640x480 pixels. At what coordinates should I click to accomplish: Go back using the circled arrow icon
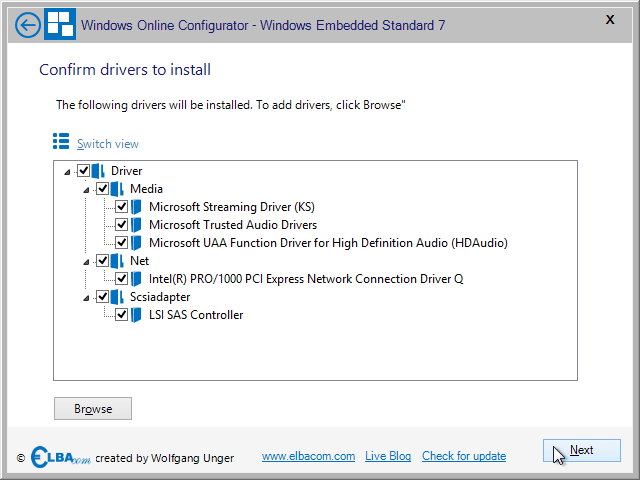[28, 25]
